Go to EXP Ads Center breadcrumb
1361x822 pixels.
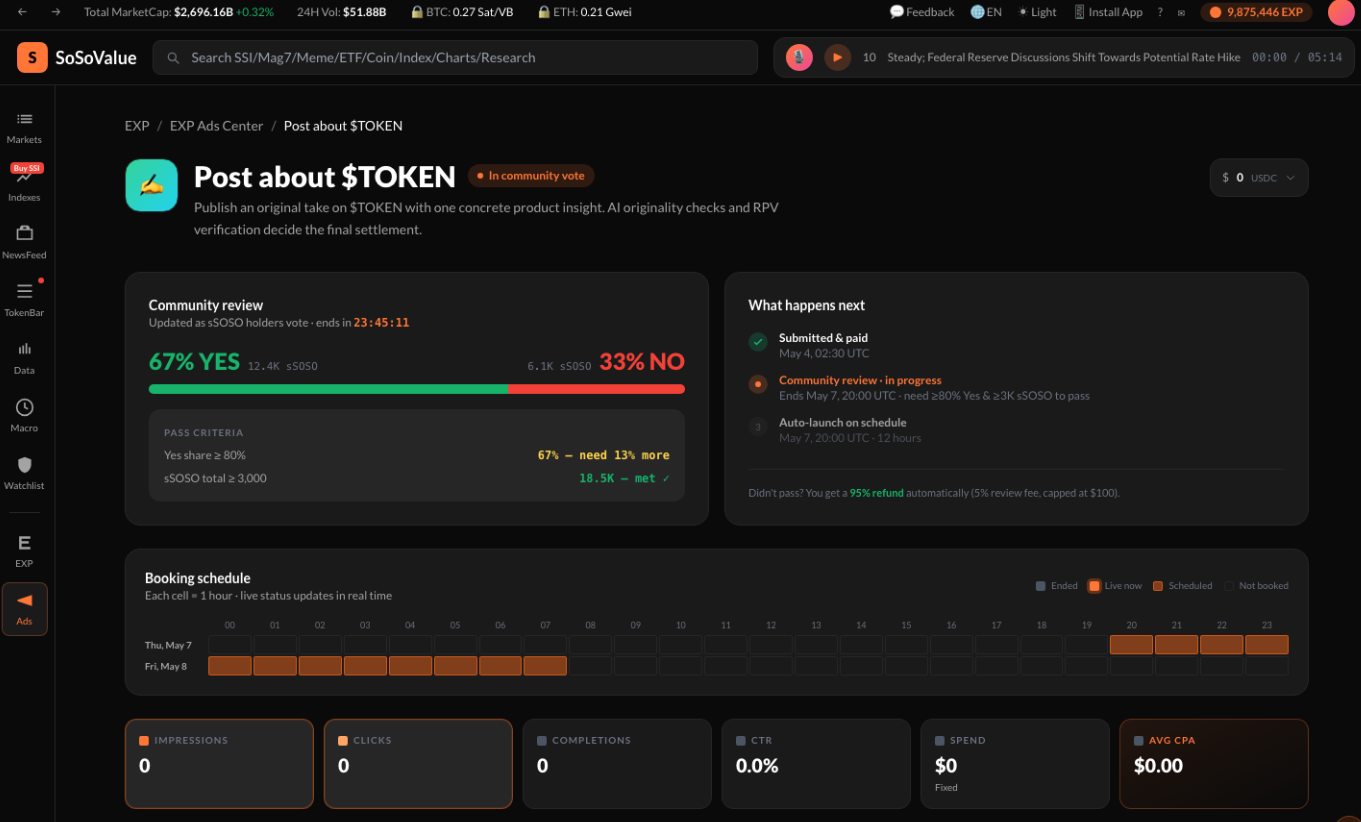tap(216, 126)
